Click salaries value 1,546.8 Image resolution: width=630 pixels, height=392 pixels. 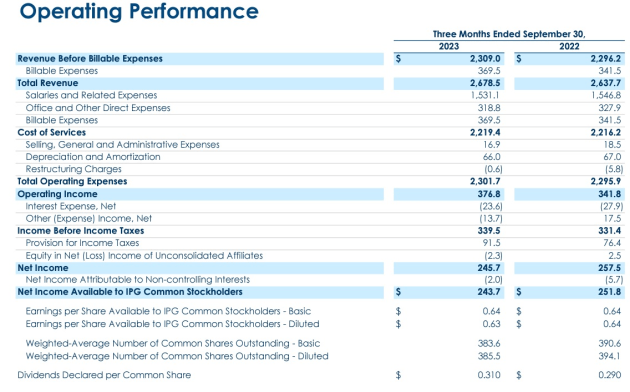coord(606,95)
